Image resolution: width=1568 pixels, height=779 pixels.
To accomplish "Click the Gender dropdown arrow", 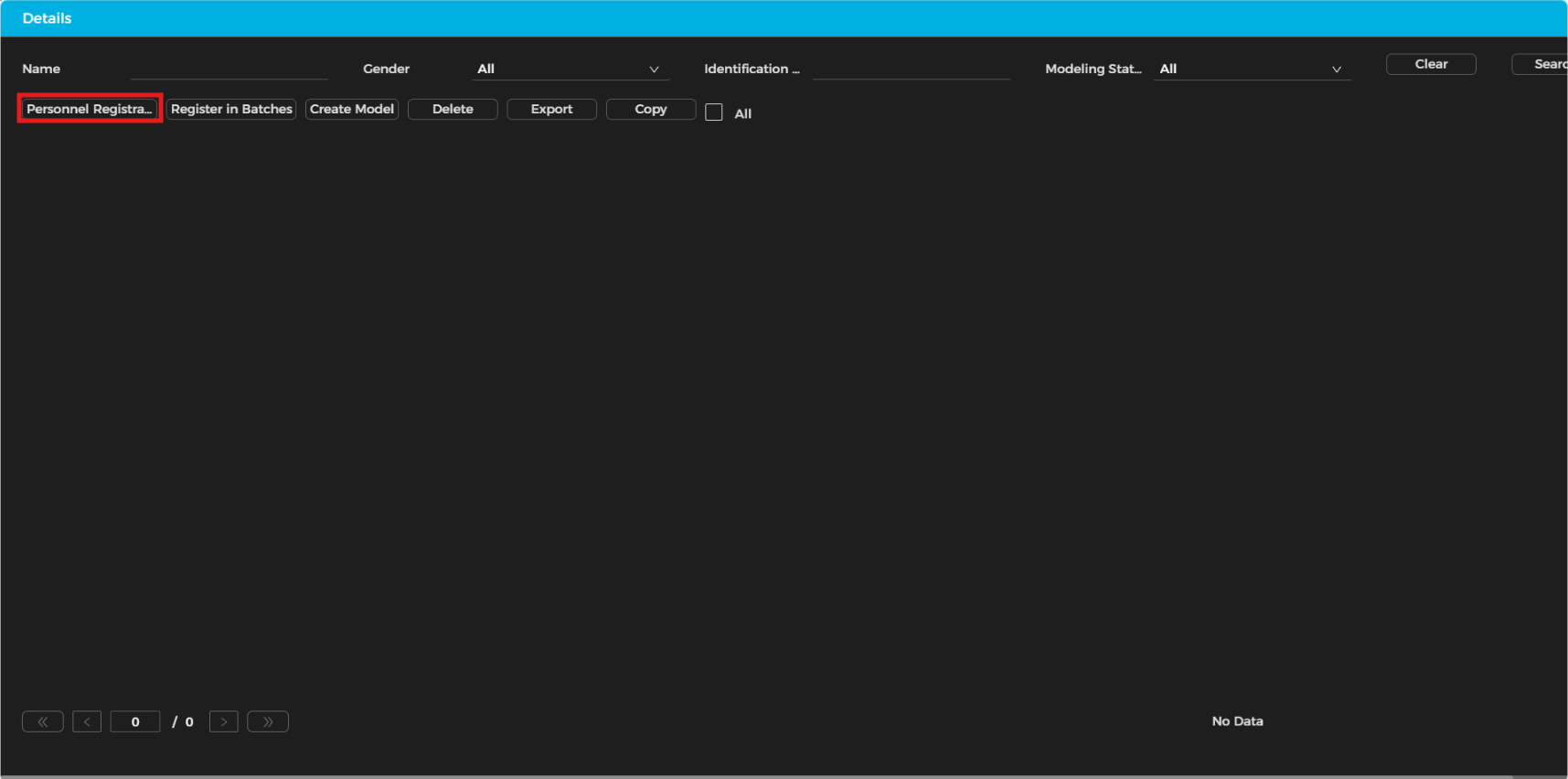I will pos(654,69).
